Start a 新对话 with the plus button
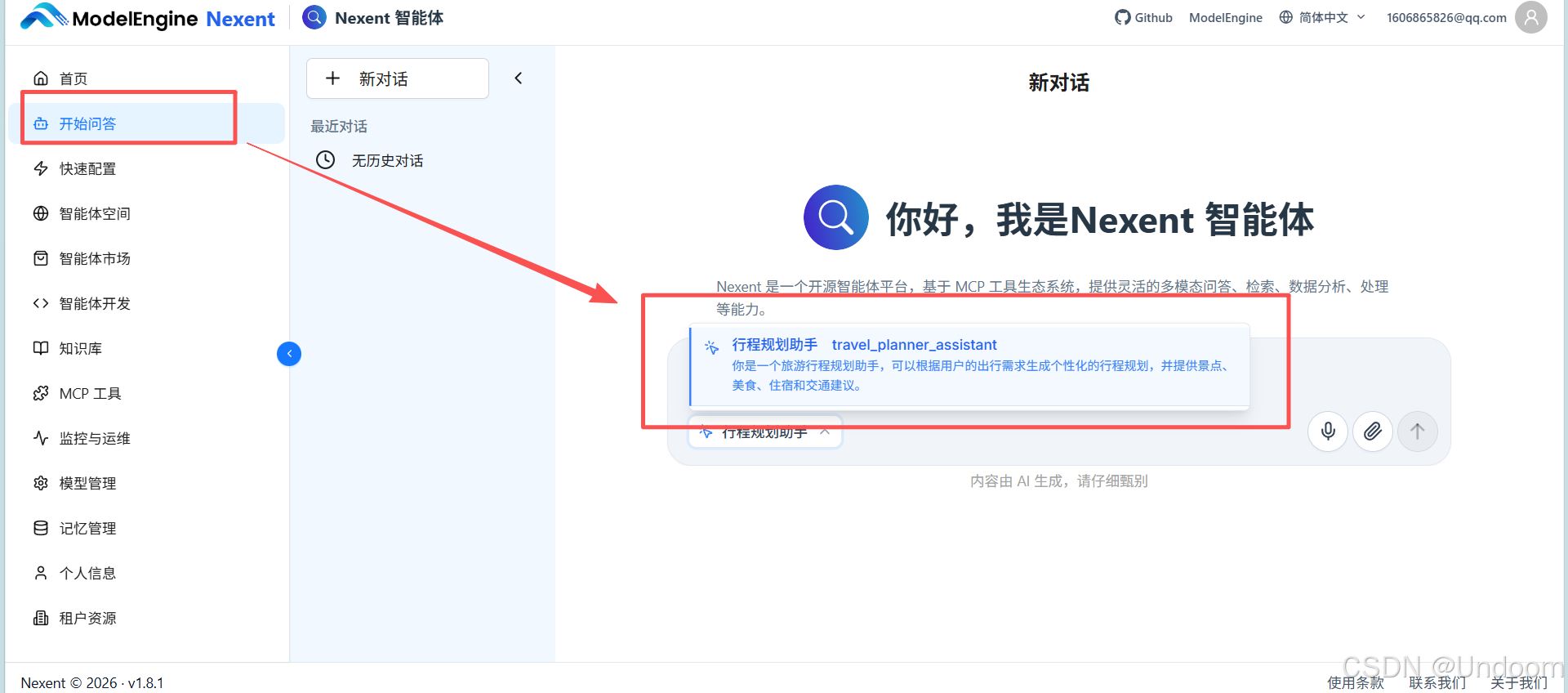This screenshot has height=693, width=1568. tap(398, 78)
